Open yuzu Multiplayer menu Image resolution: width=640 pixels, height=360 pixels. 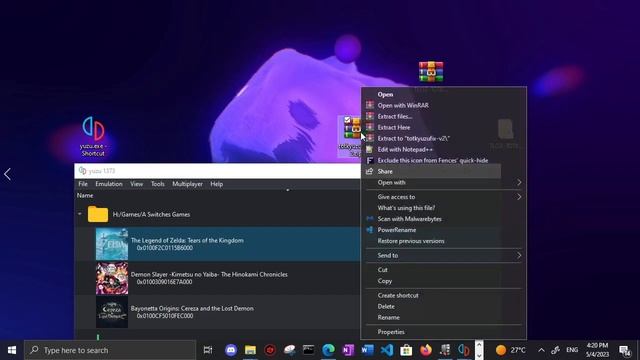pyautogui.click(x=187, y=184)
